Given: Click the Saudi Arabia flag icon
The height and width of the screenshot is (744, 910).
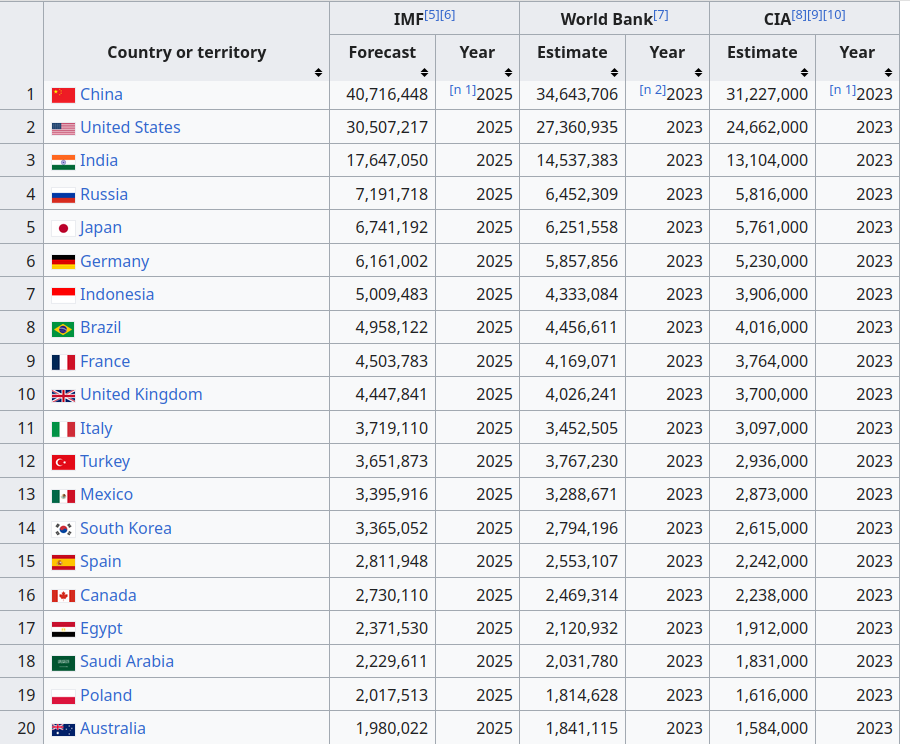Looking at the screenshot, I should click(x=63, y=663).
